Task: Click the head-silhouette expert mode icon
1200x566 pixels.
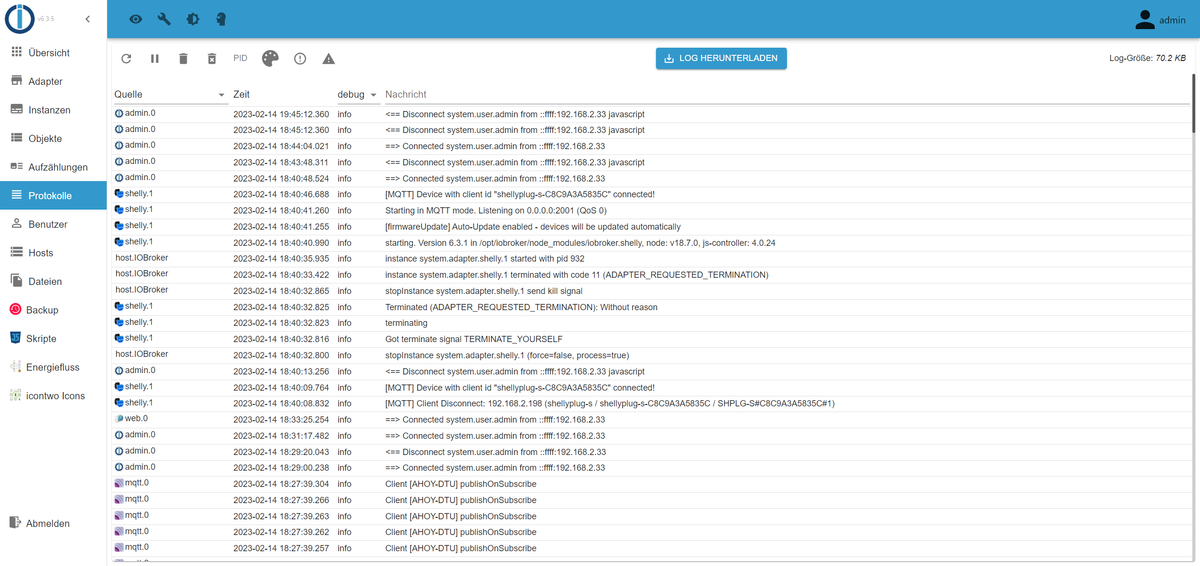Action: pos(220,19)
